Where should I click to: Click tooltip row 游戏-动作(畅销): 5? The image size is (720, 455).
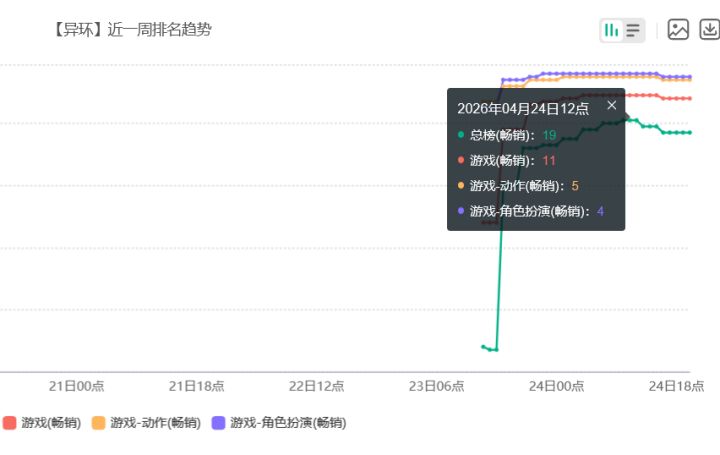pyautogui.click(x=518, y=186)
